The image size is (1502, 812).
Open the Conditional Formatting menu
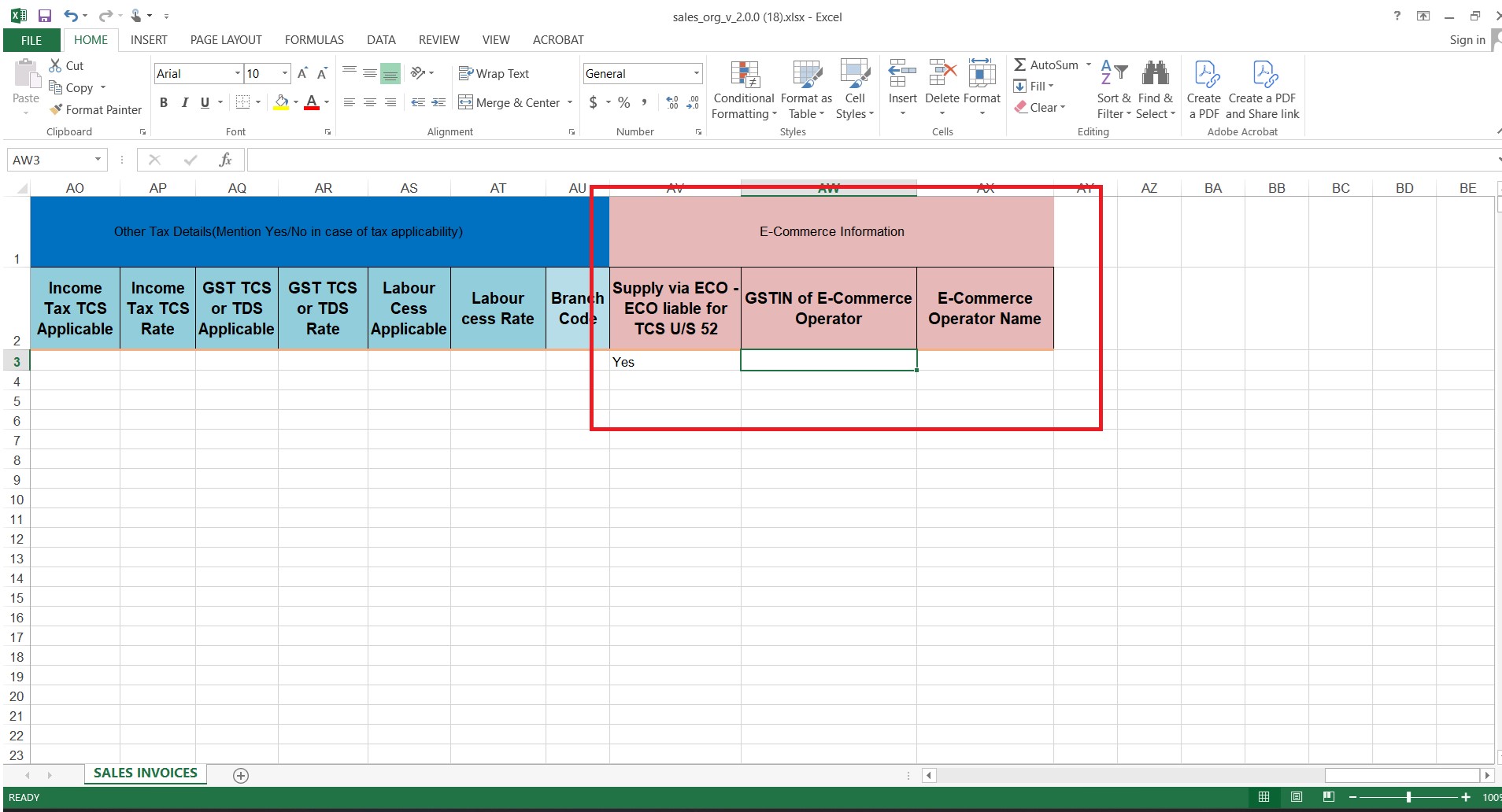744,90
